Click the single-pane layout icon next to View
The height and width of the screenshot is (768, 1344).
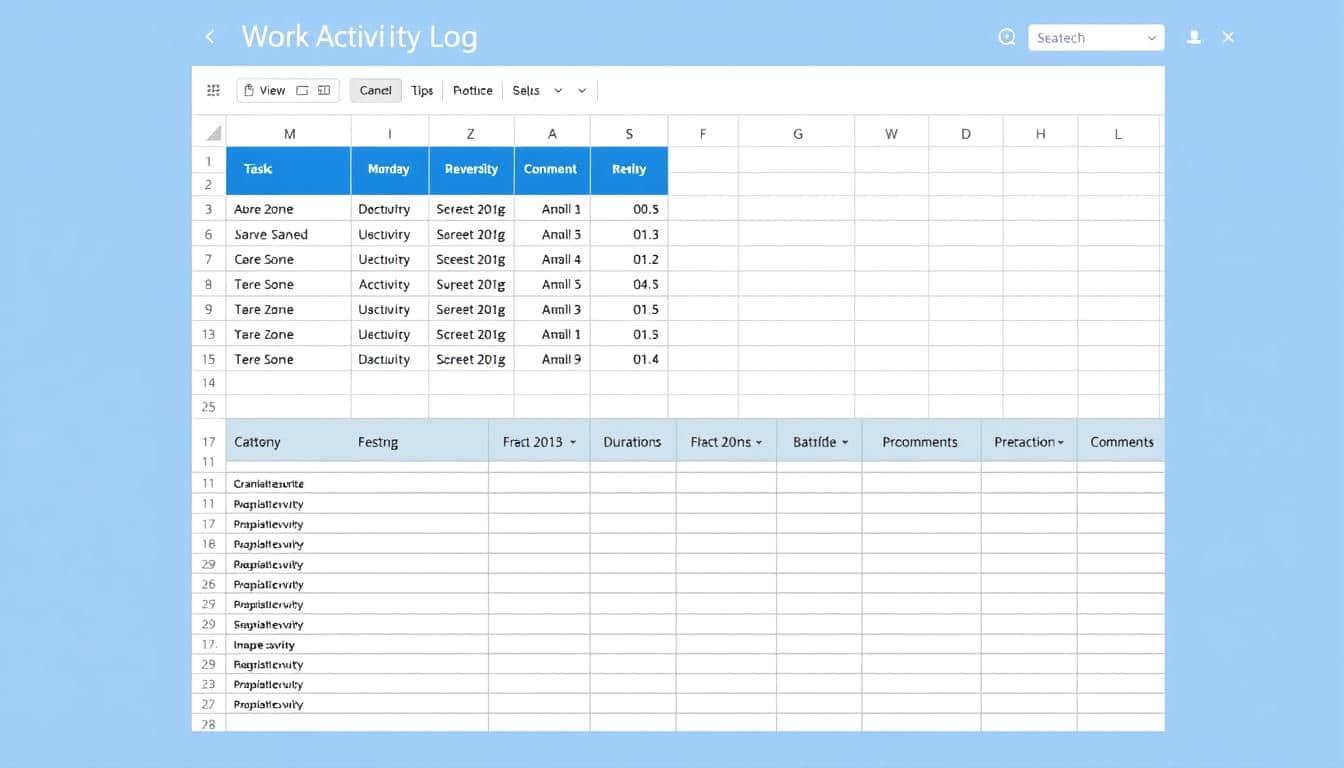302,90
